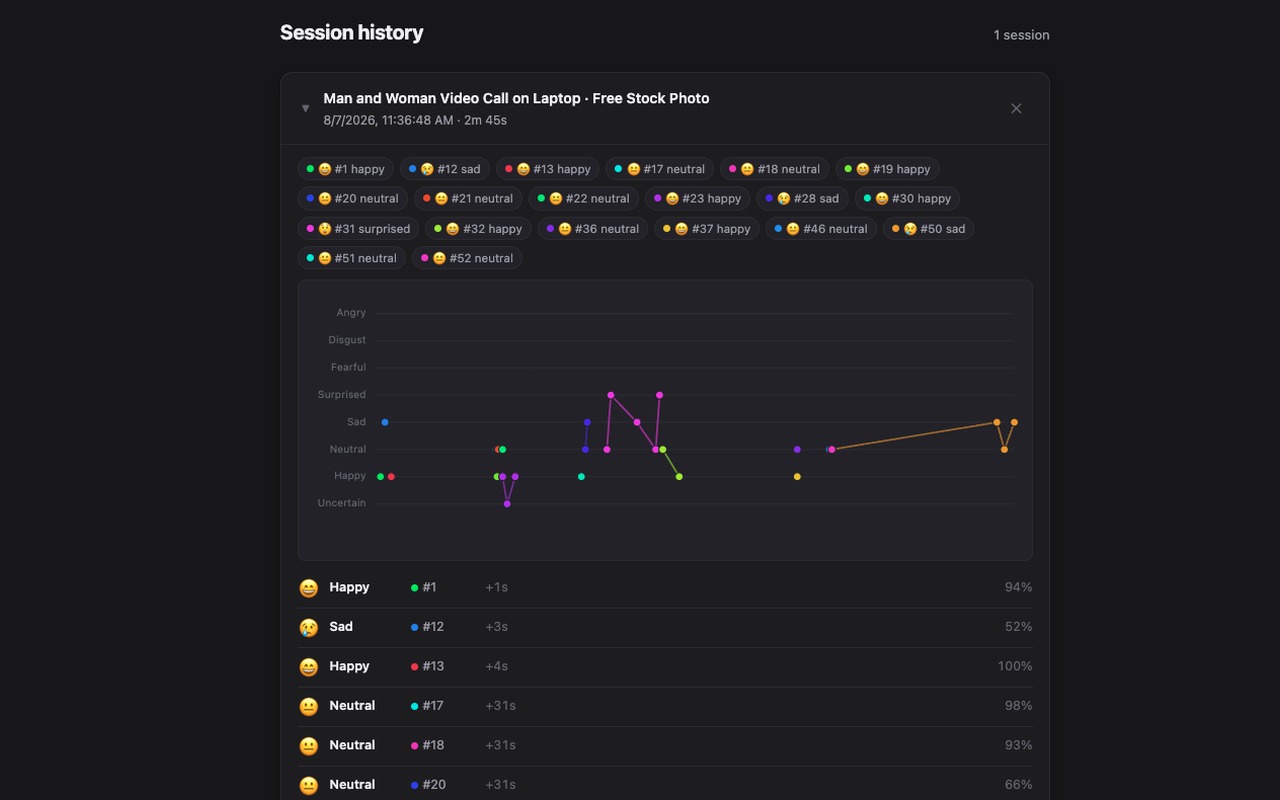Viewport: 1280px width, 800px height.
Task: Choose the #21 neutral chip
Action: [x=467, y=198]
